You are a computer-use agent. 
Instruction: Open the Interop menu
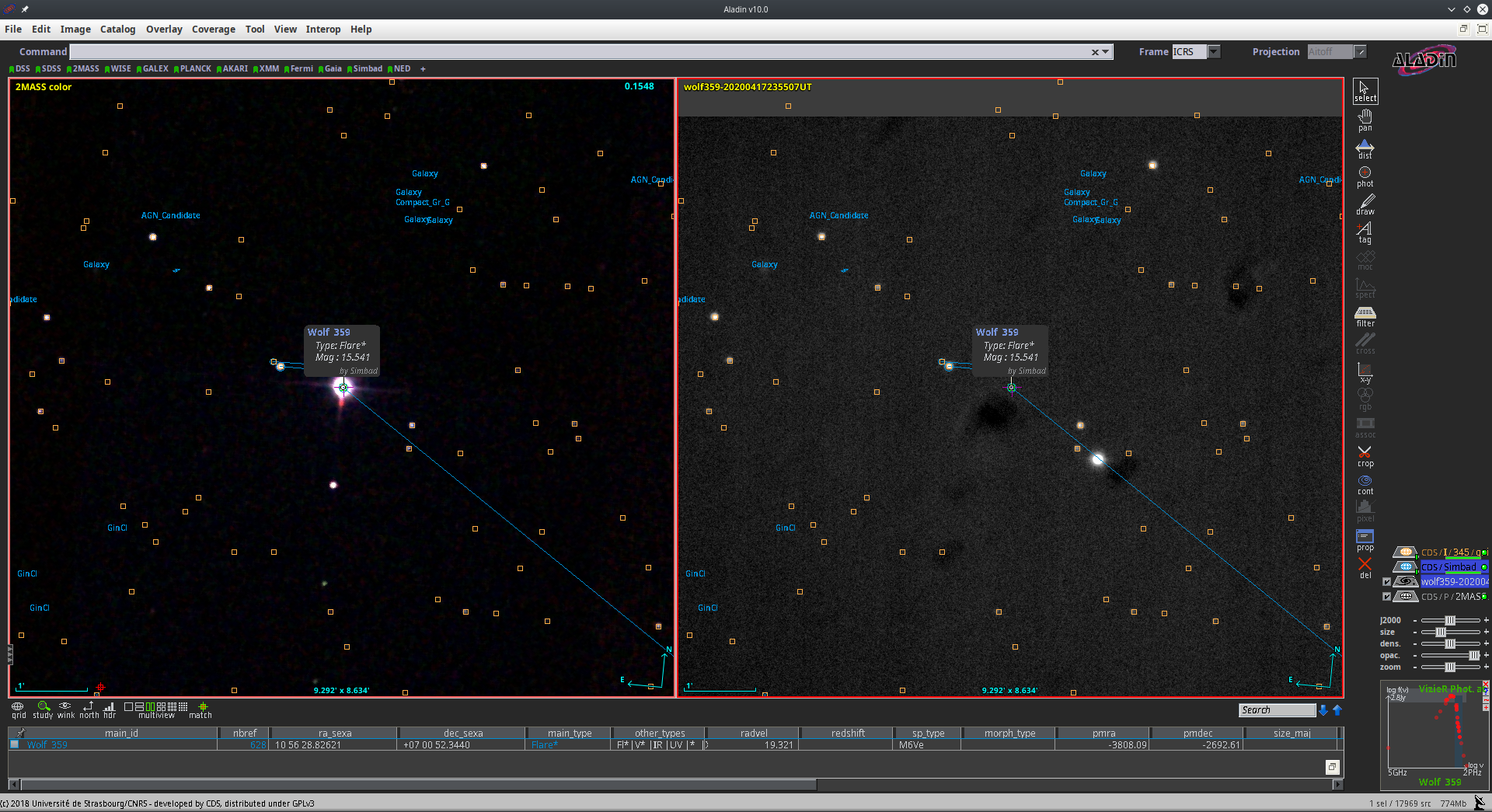[x=322, y=30]
